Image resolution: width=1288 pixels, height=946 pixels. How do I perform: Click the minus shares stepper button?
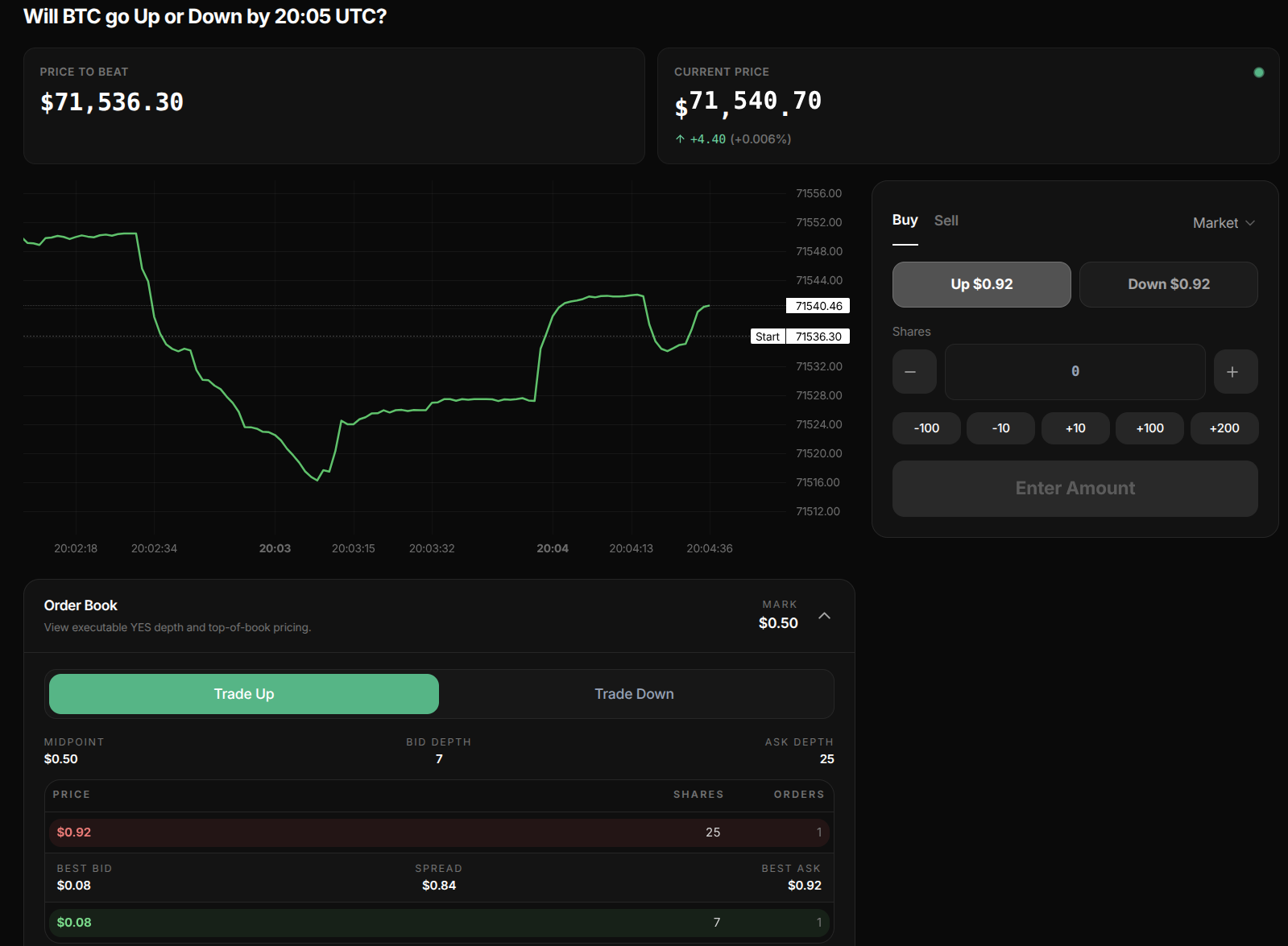(x=914, y=372)
